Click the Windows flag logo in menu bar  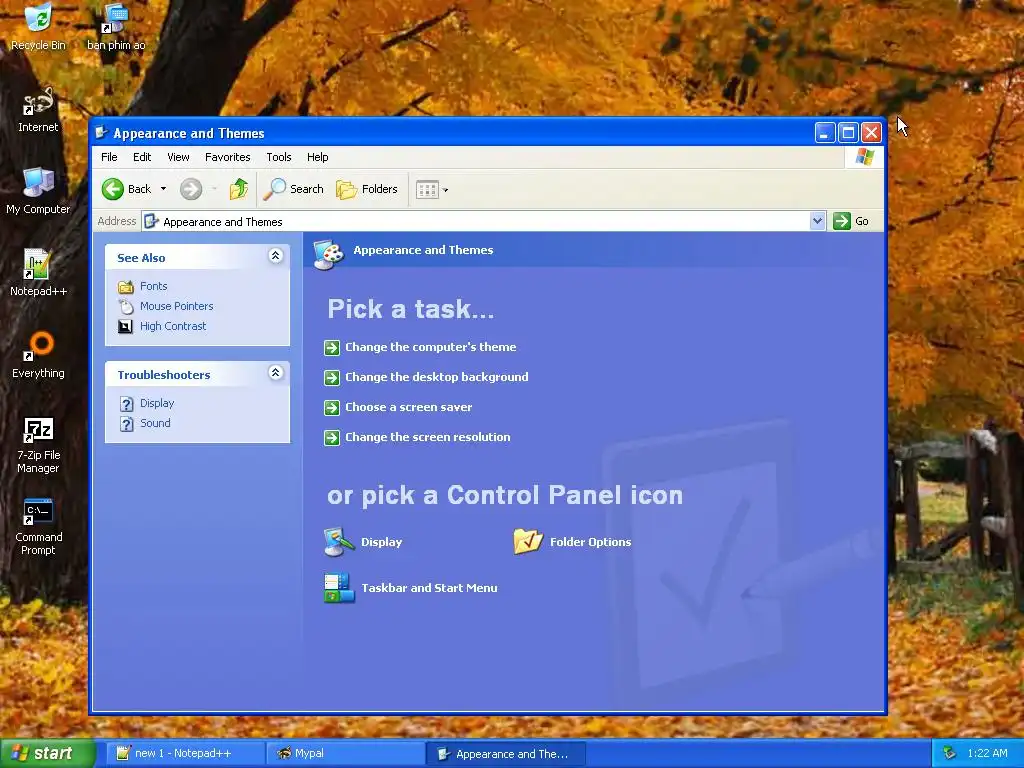pyautogui.click(x=864, y=157)
